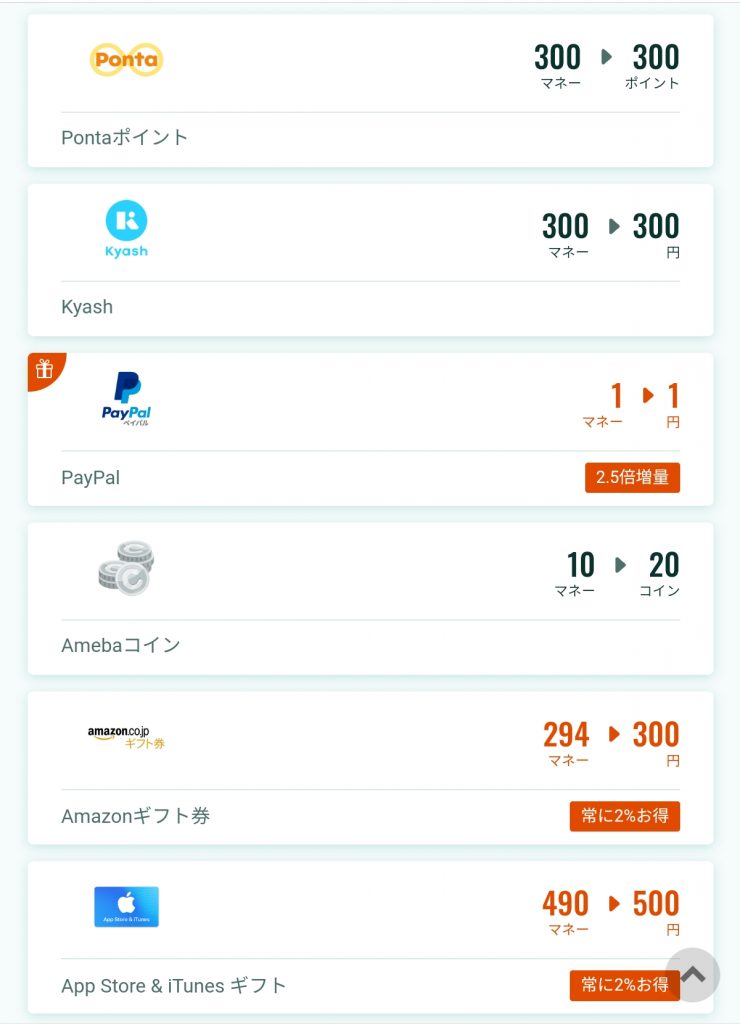Click the 490 マネー to 500 円 rate
Screen dimensions: 740x1024
(x=611, y=912)
